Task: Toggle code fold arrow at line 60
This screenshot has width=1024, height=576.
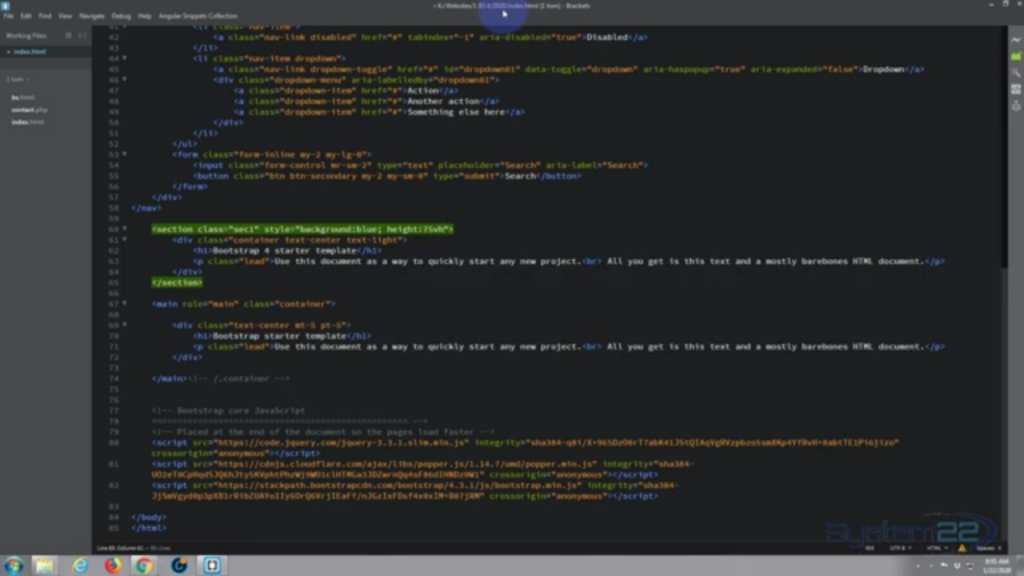Action: pyautogui.click(x=124, y=229)
